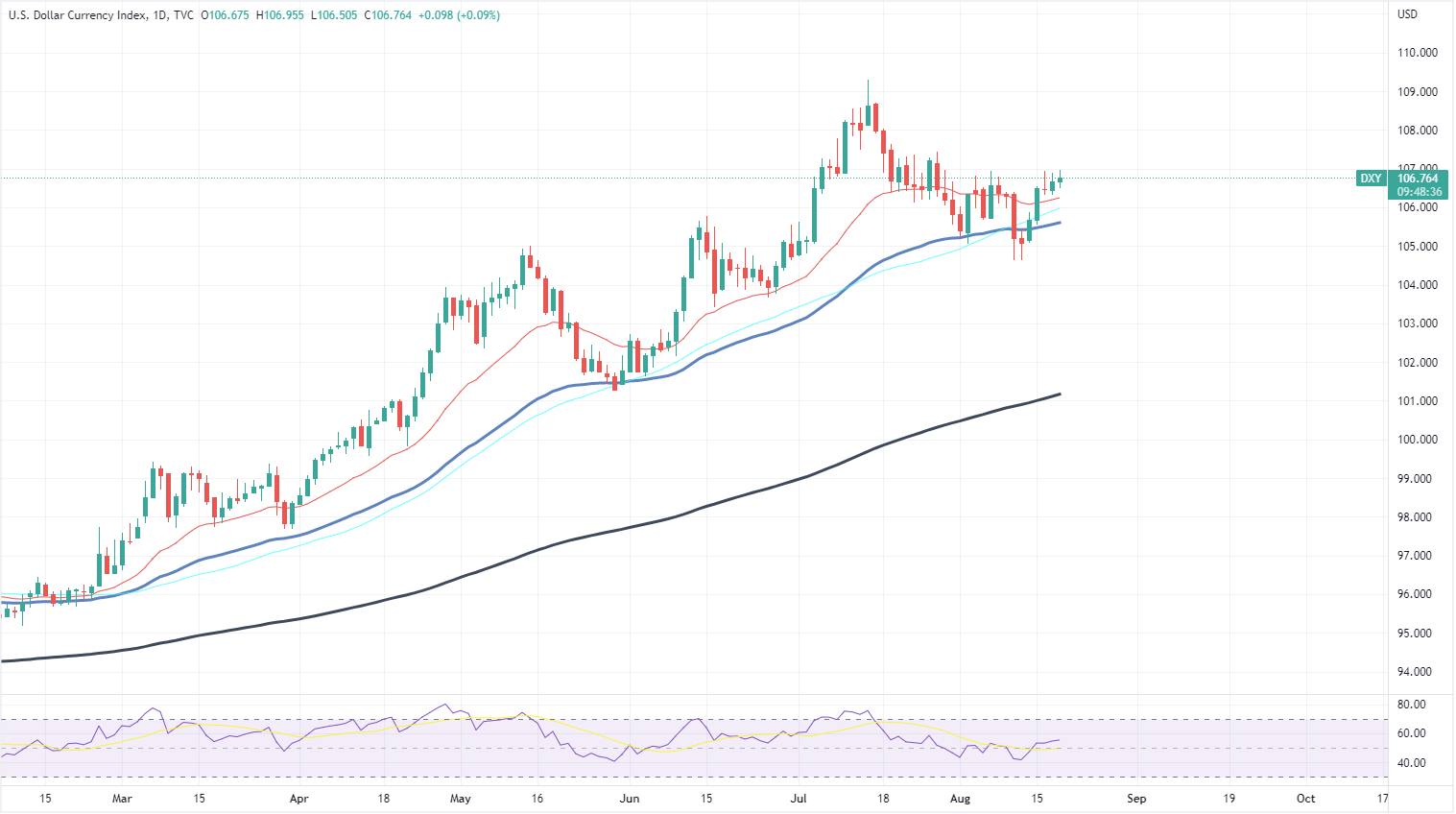
Task: Click the Jun label on the time axis
Action: click(x=630, y=799)
